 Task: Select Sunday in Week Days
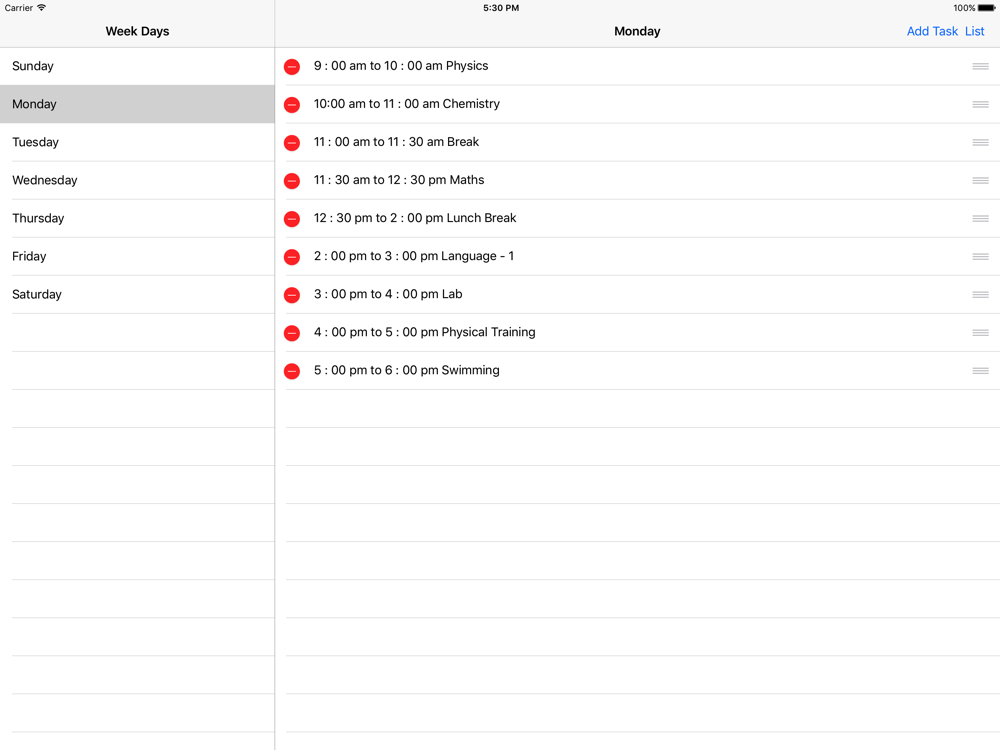click(137, 66)
